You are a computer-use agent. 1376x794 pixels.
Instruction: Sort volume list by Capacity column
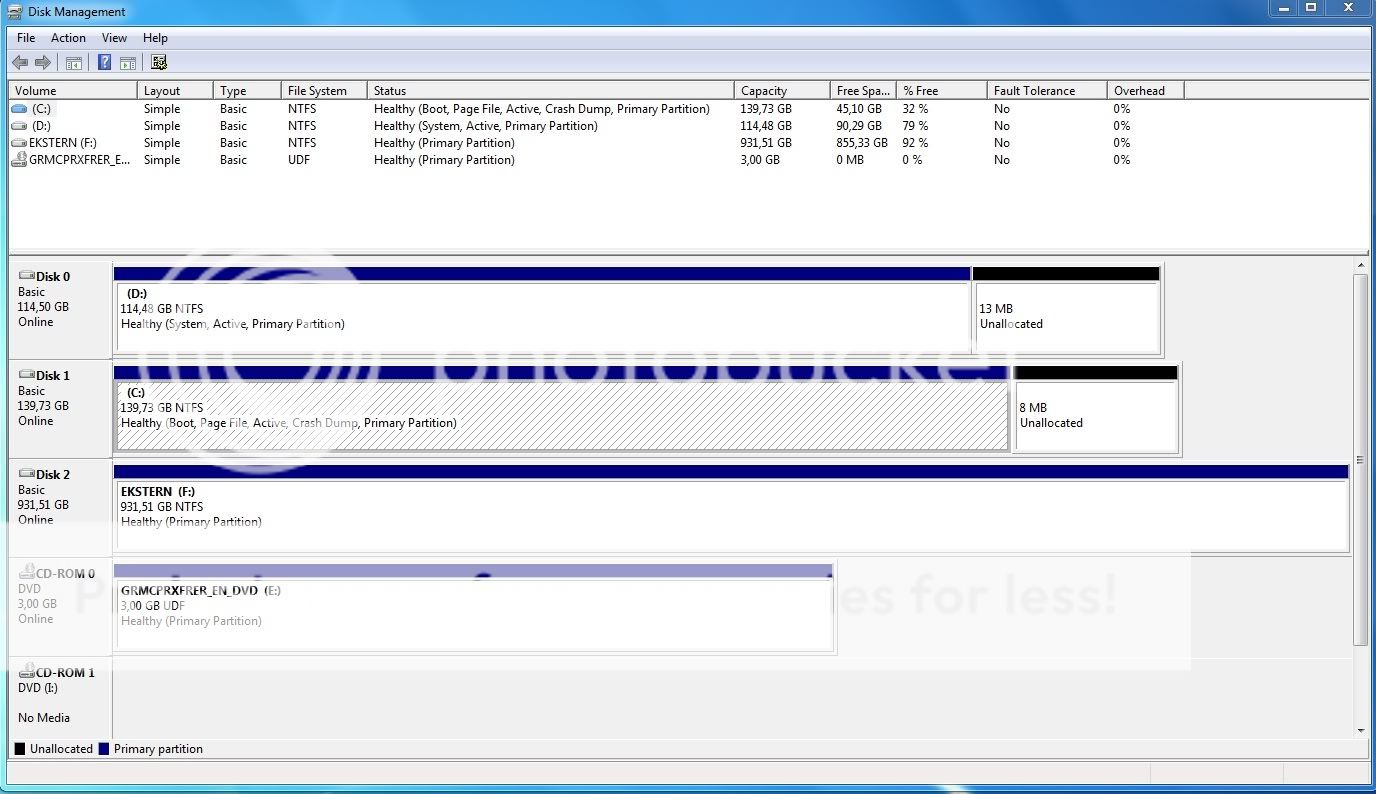[x=781, y=91]
